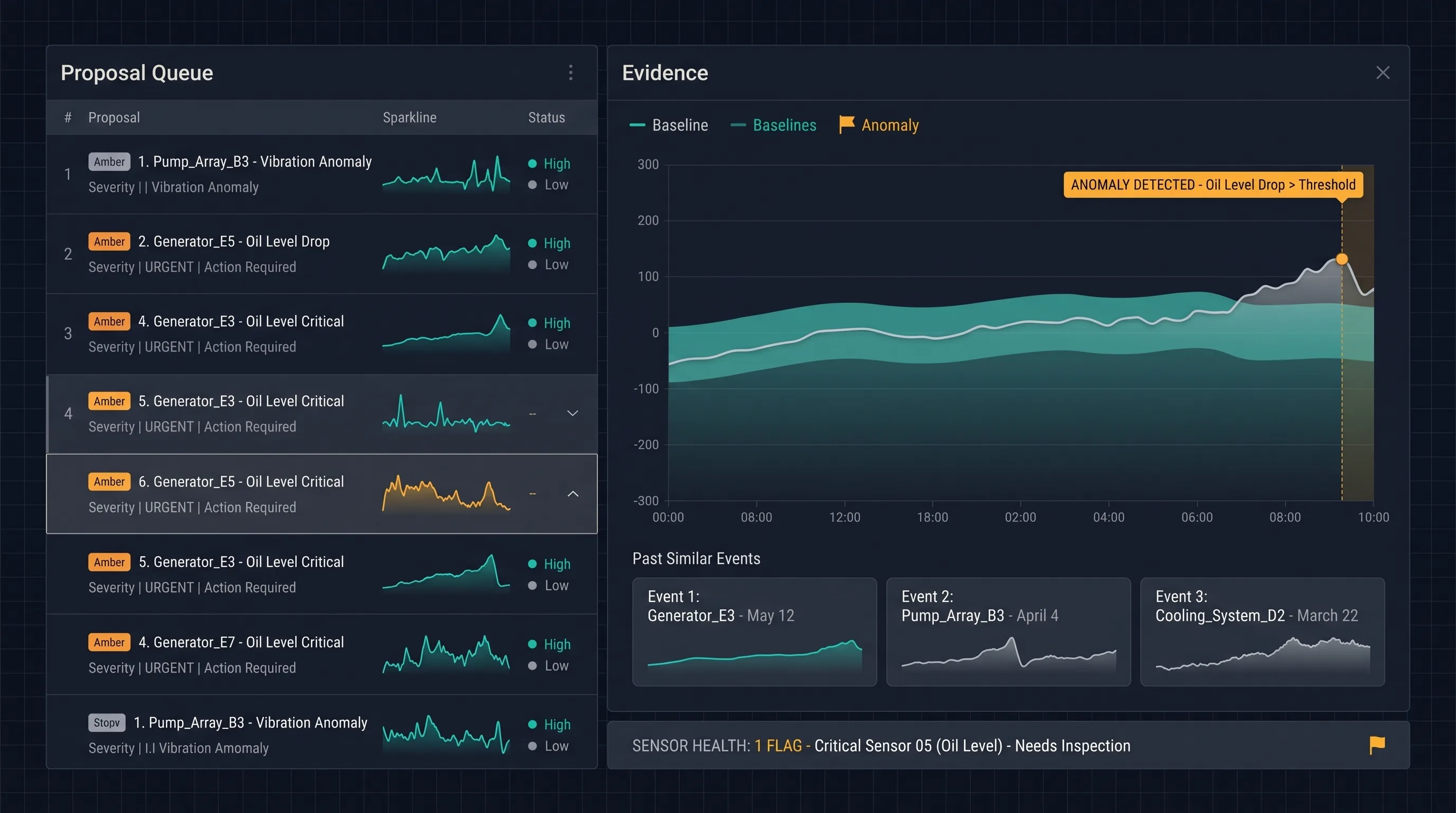1456x813 pixels.
Task: Click the Anomaly flag icon in legend
Action: (847, 124)
